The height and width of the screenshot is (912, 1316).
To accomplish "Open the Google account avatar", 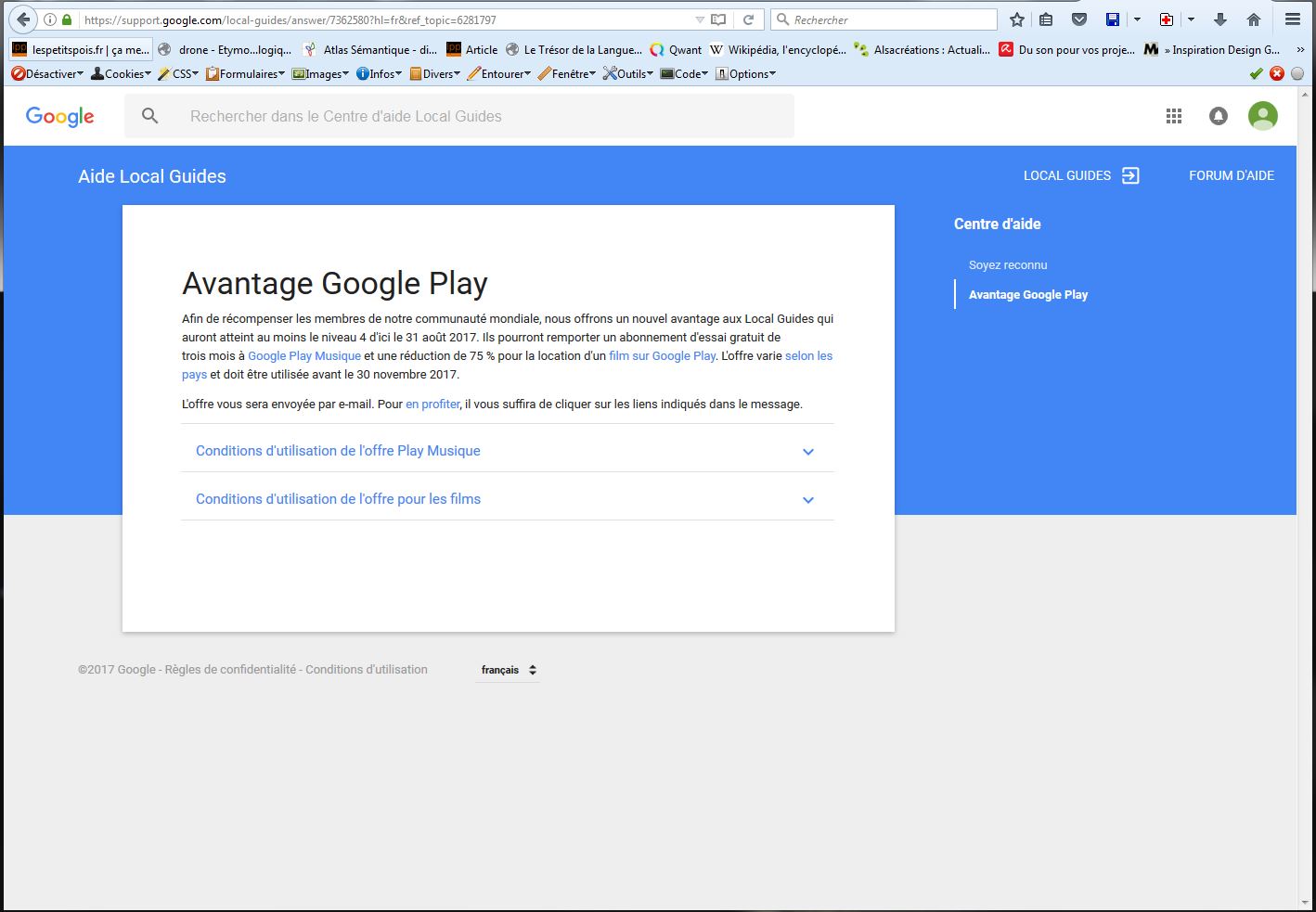I will (x=1262, y=116).
